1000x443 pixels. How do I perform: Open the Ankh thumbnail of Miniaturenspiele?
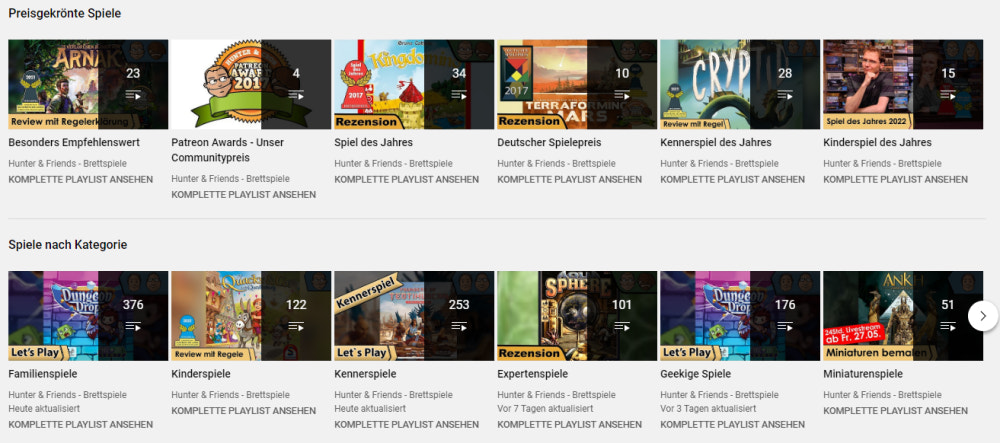903,316
